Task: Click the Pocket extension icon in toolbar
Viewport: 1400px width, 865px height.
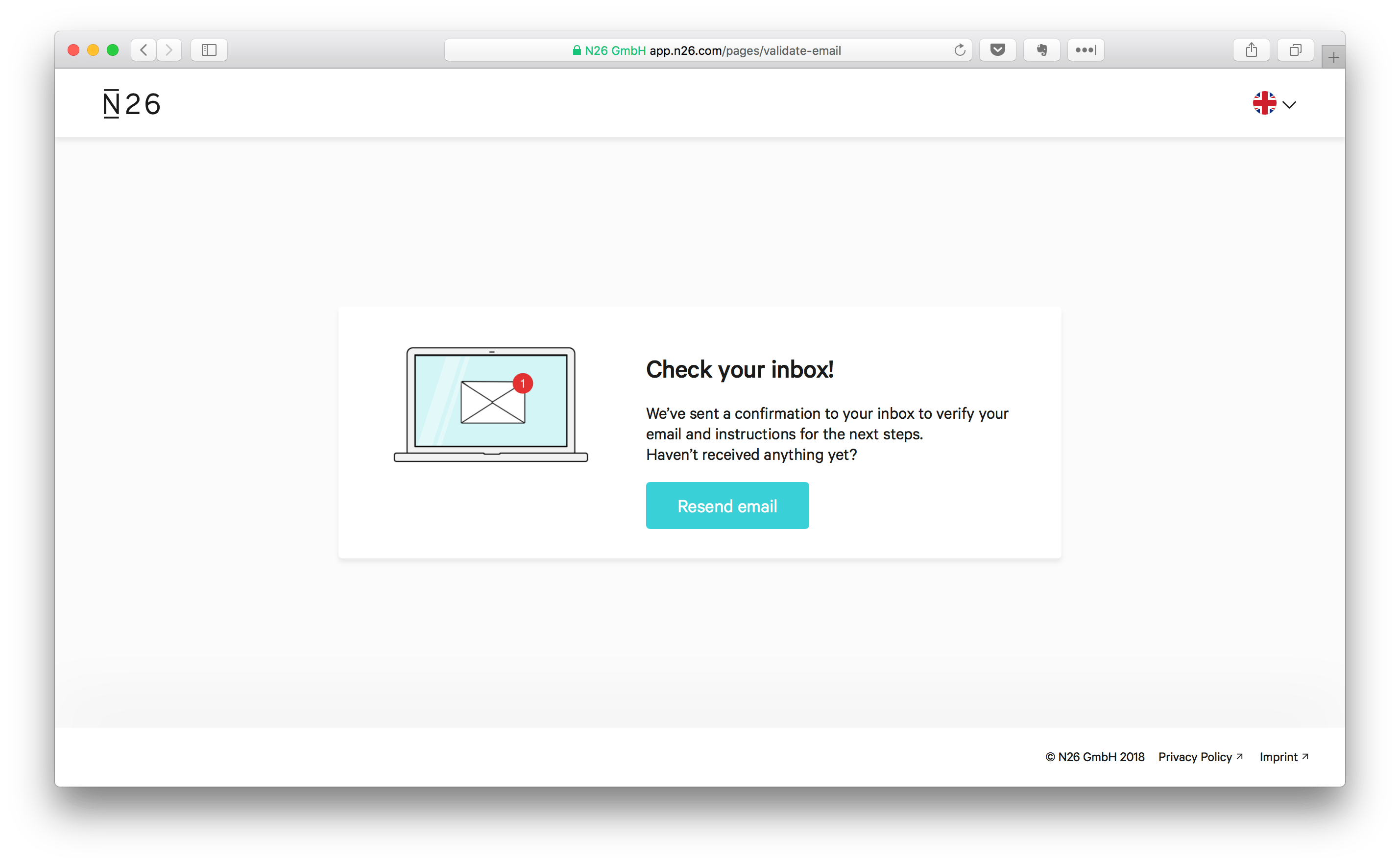Action: (997, 50)
